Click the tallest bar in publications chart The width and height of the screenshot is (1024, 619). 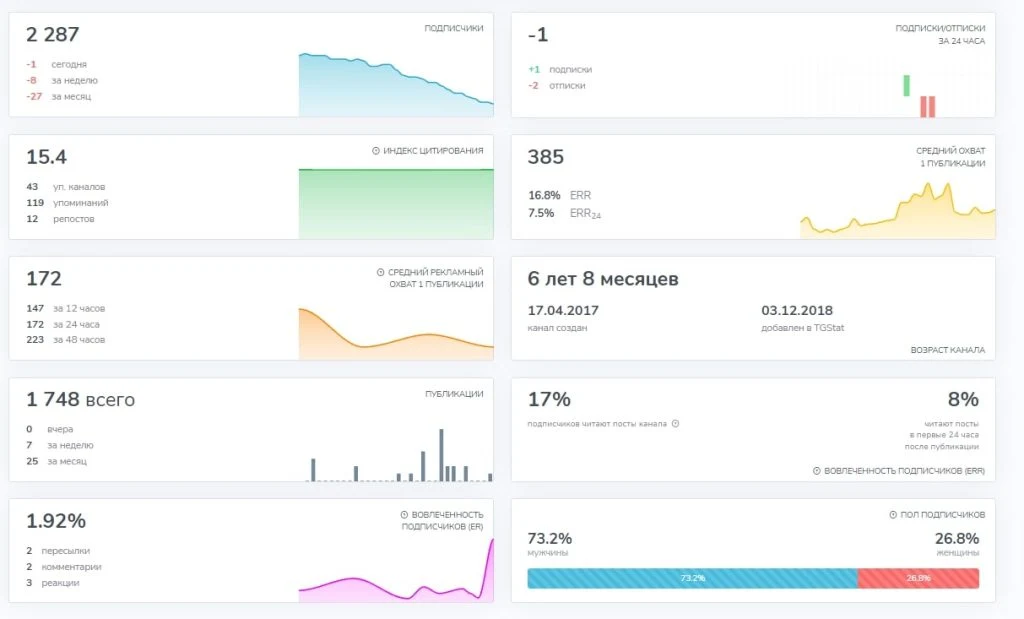441,455
